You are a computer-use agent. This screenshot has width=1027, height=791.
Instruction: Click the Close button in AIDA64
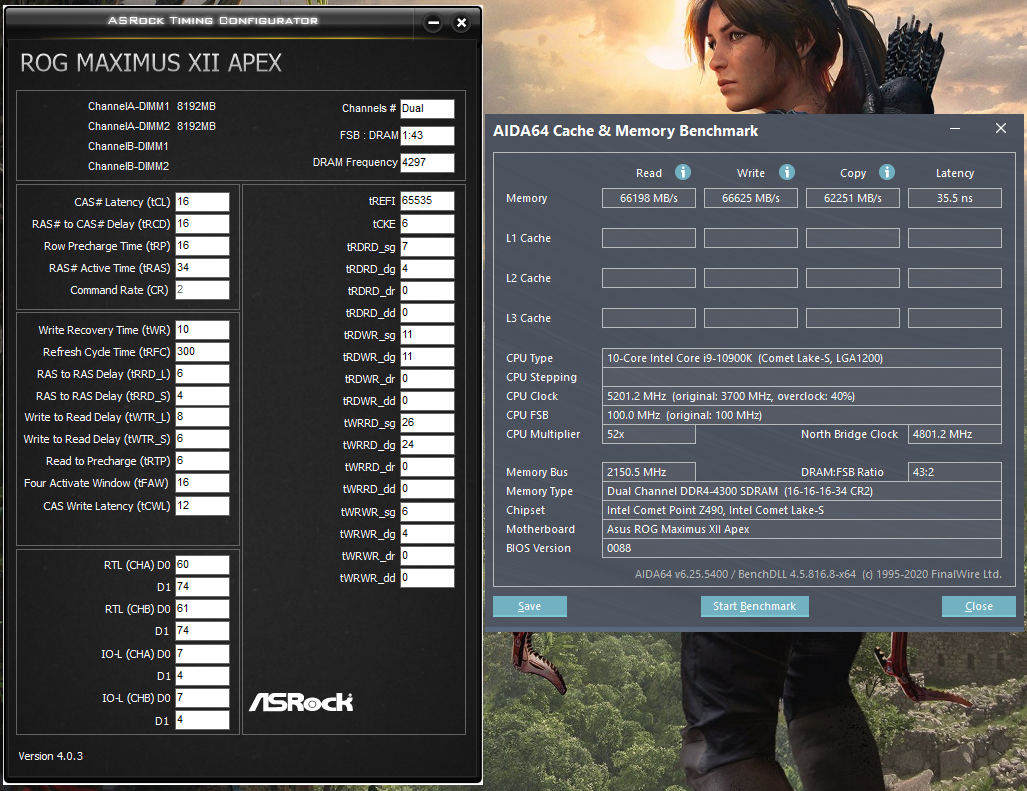click(x=978, y=606)
